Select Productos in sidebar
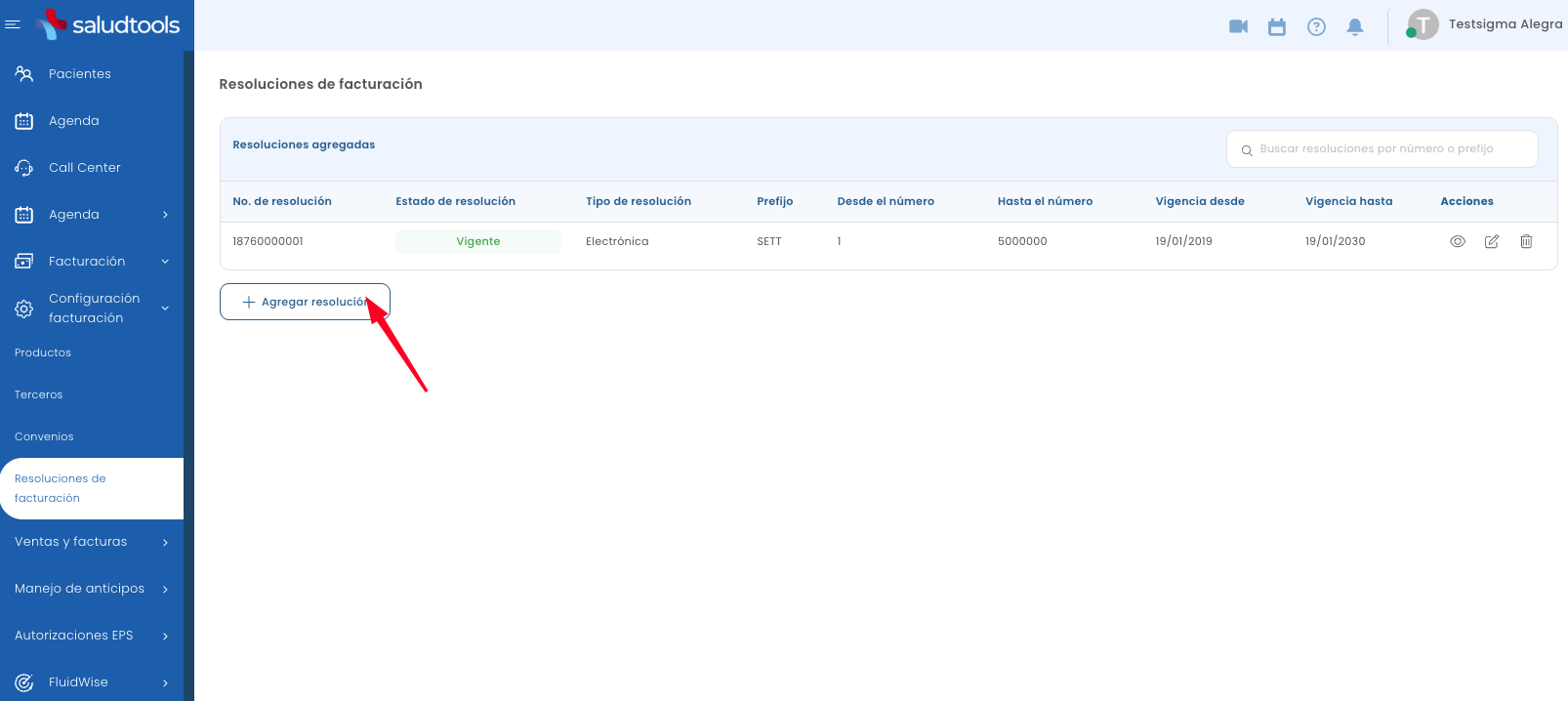The height and width of the screenshot is (701, 1568). (43, 352)
